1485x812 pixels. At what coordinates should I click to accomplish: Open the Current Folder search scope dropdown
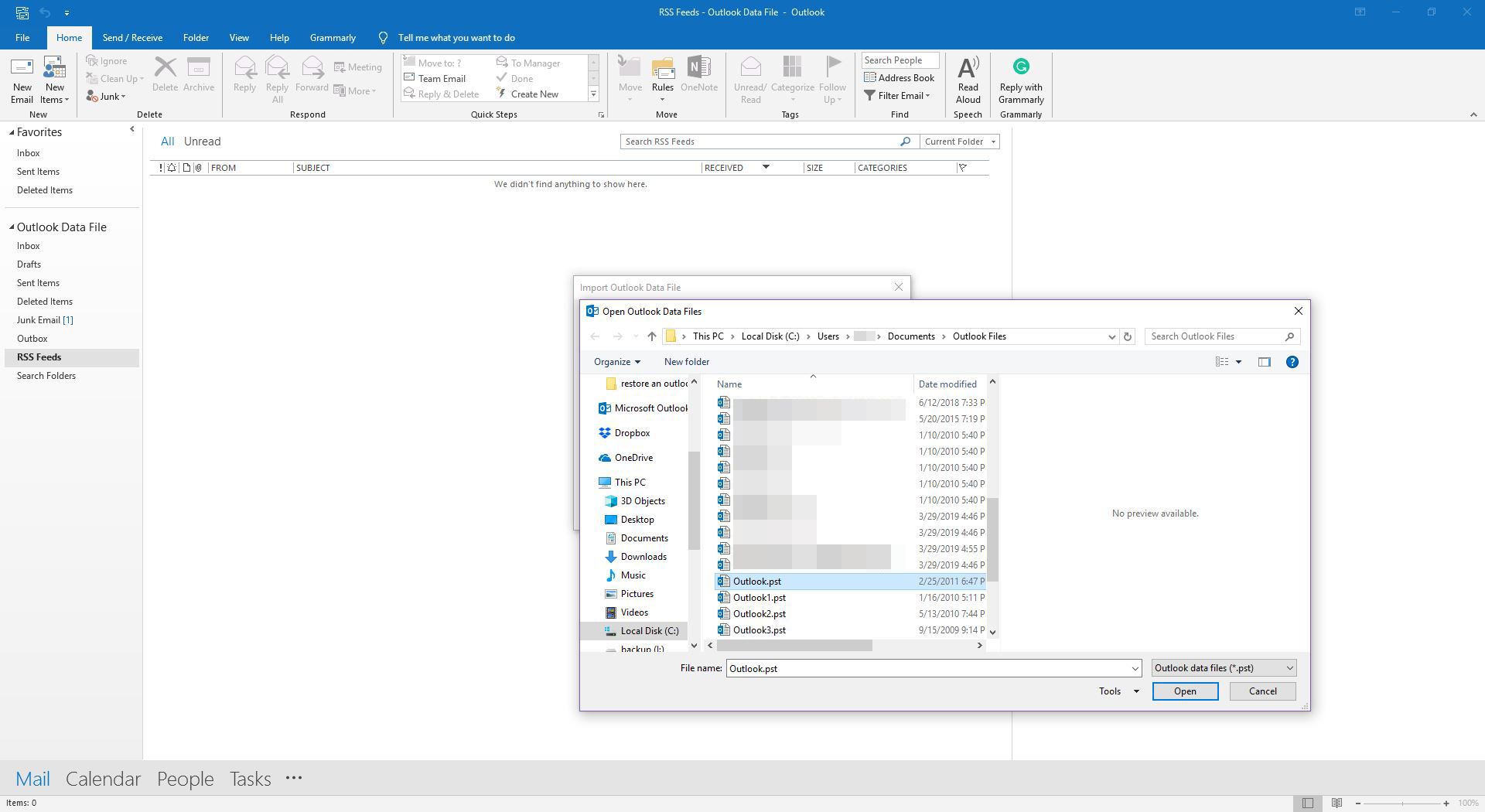pyautogui.click(x=959, y=142)
